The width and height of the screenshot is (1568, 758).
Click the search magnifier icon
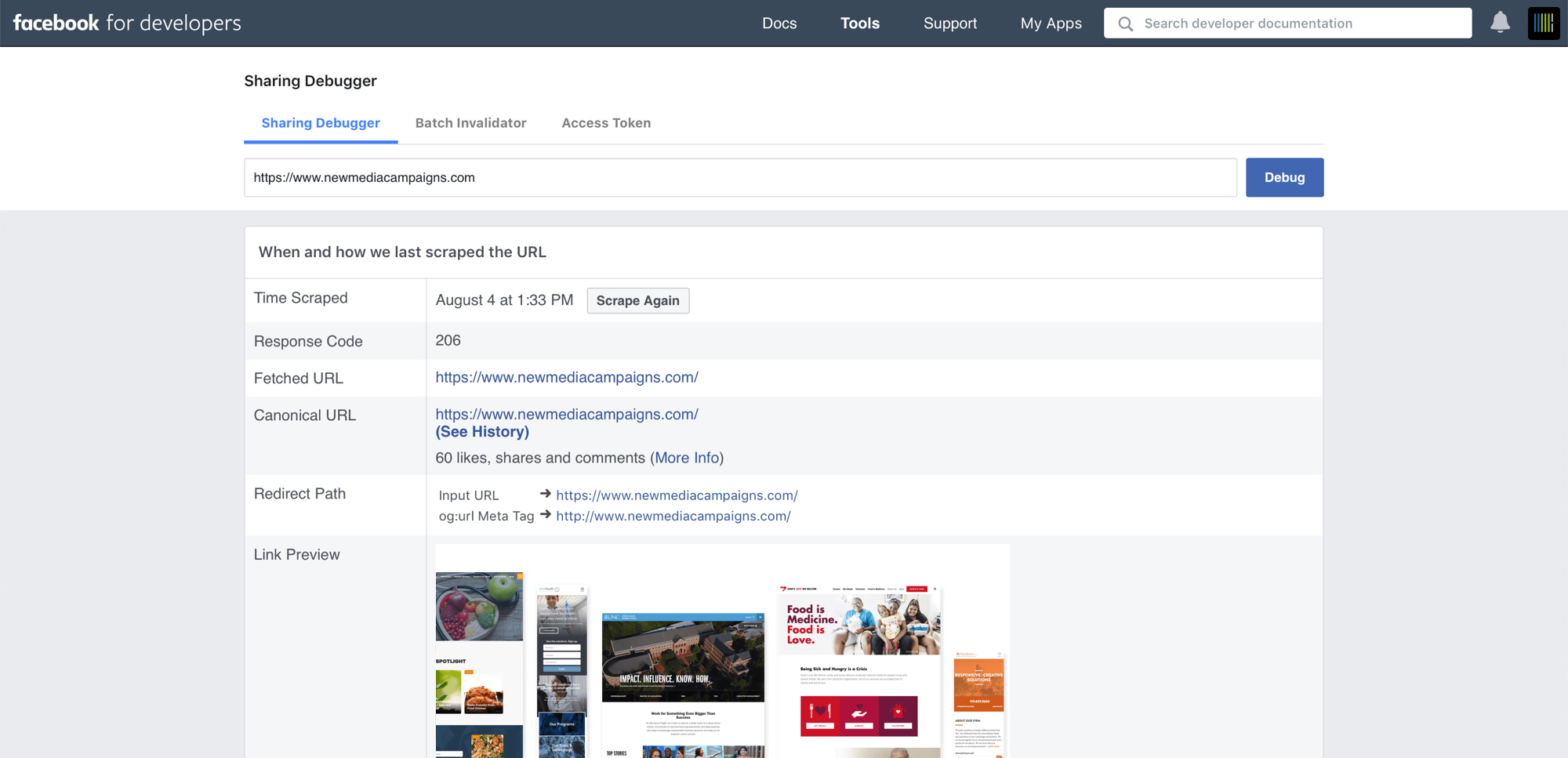(x=1125, y=24)
